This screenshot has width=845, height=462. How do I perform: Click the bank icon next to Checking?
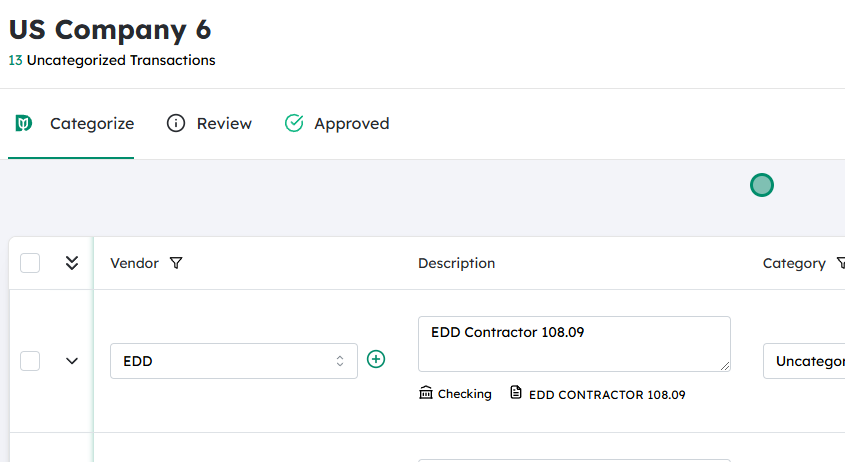tap(426, 393)
